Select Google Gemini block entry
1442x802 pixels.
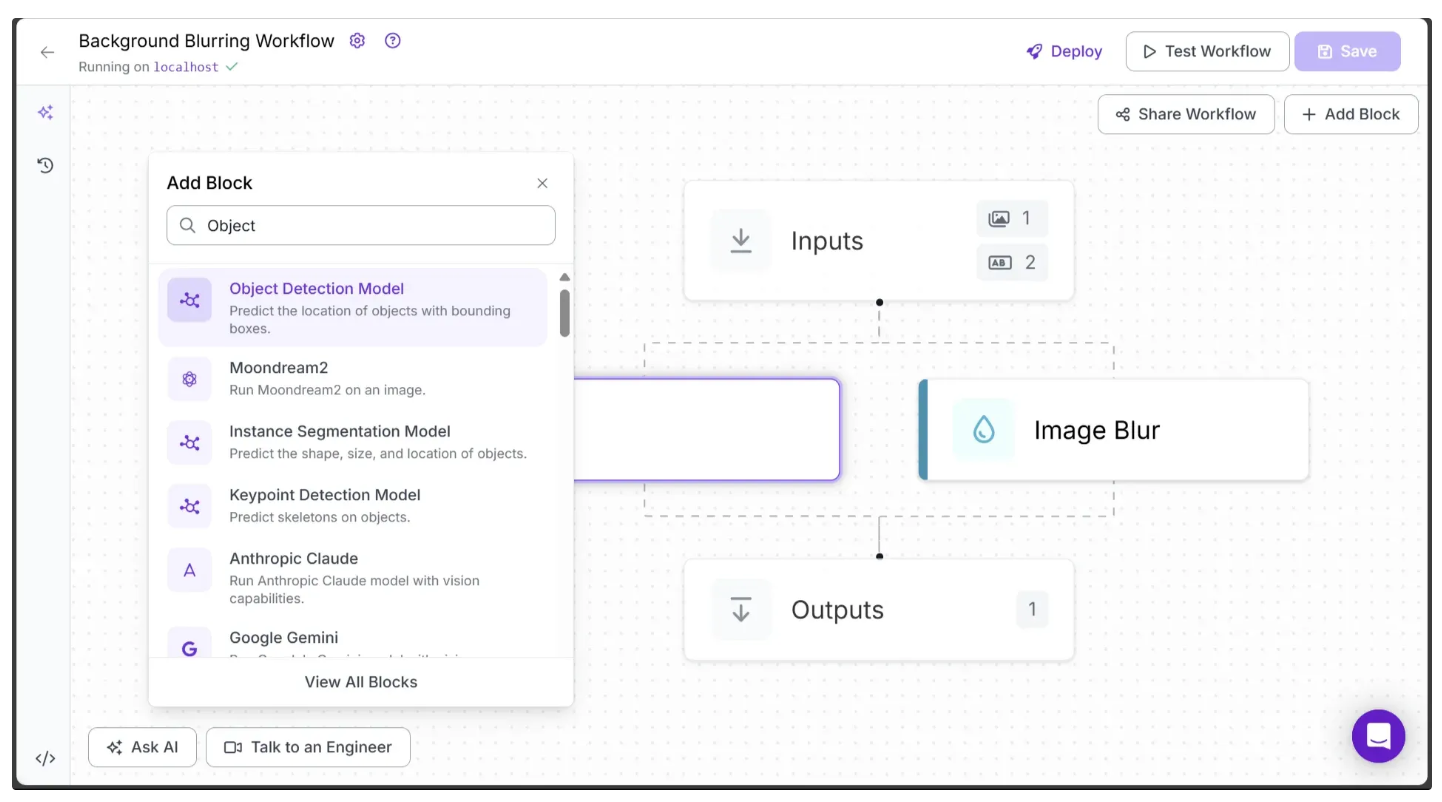pyautogui.click(x=353, y=641)
